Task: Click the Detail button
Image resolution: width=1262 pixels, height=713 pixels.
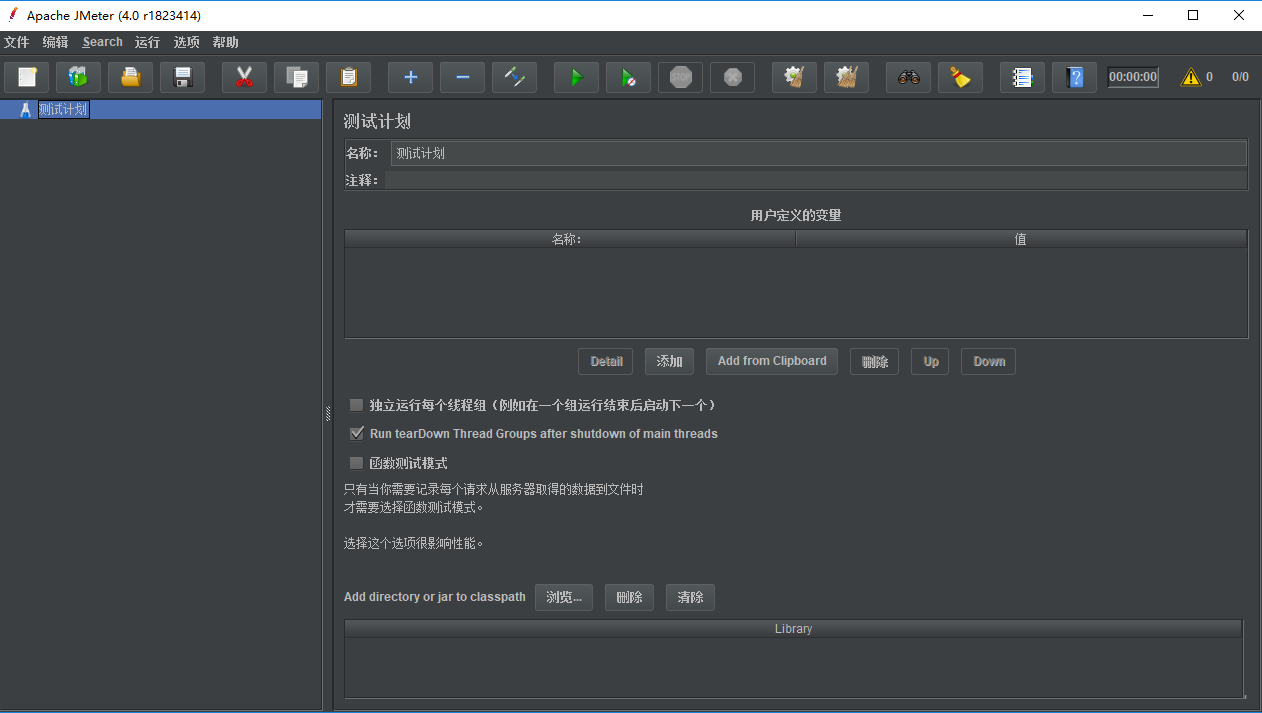Action: (x=606, y=361)
